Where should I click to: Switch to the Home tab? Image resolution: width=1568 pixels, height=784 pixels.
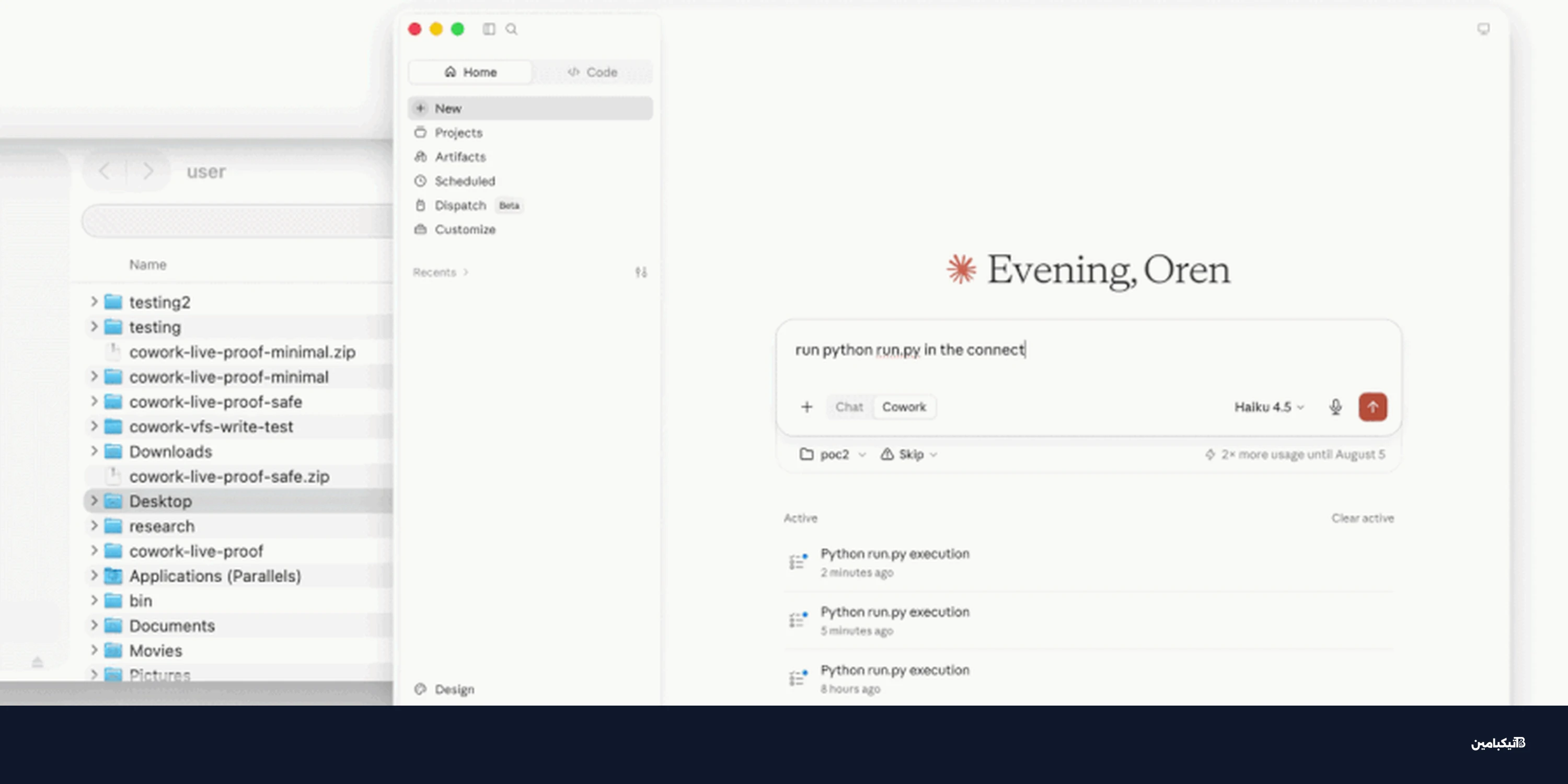coord(470,72)
